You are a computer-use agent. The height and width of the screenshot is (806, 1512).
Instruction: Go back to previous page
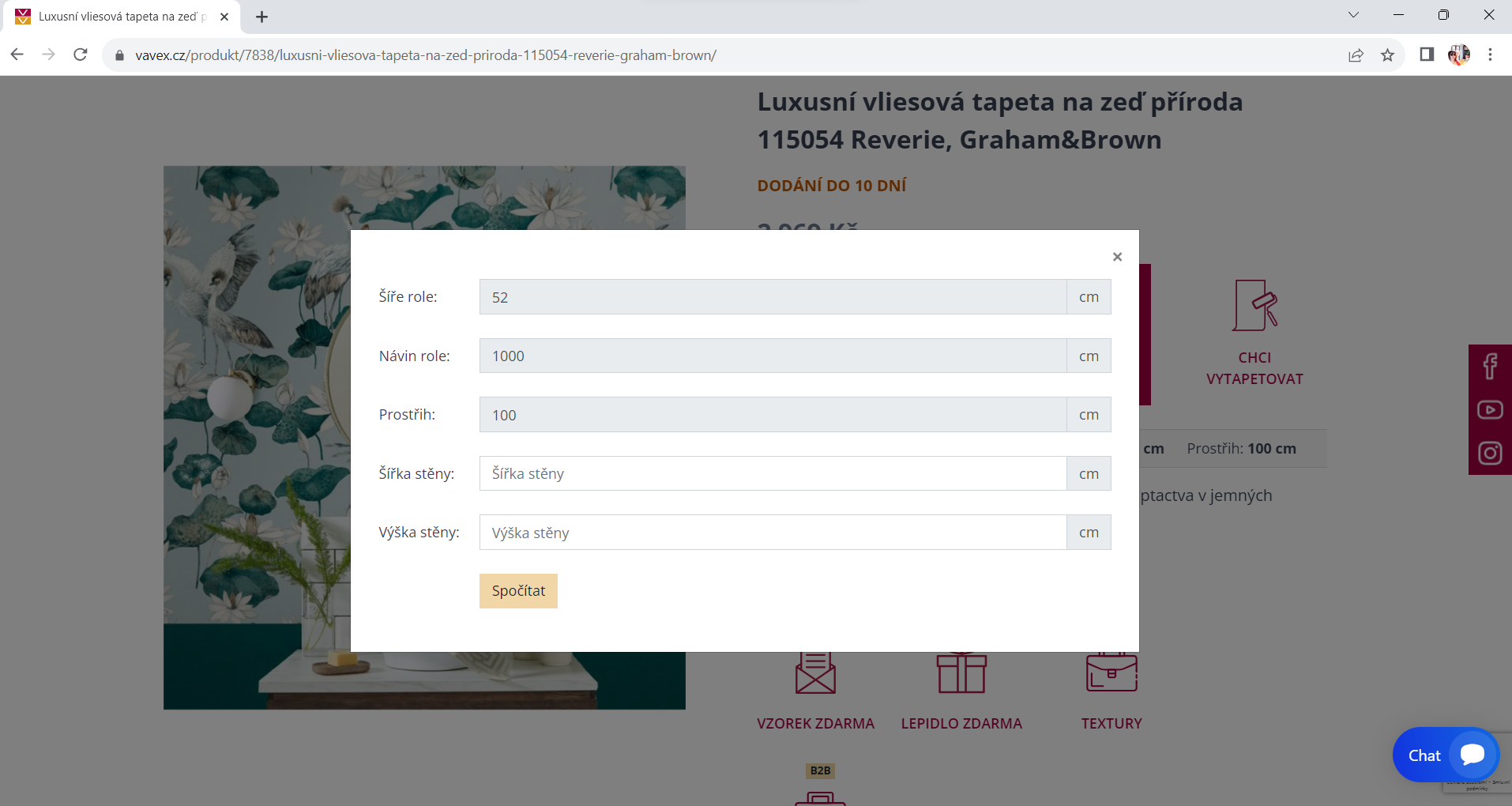(x=17, y=55)
